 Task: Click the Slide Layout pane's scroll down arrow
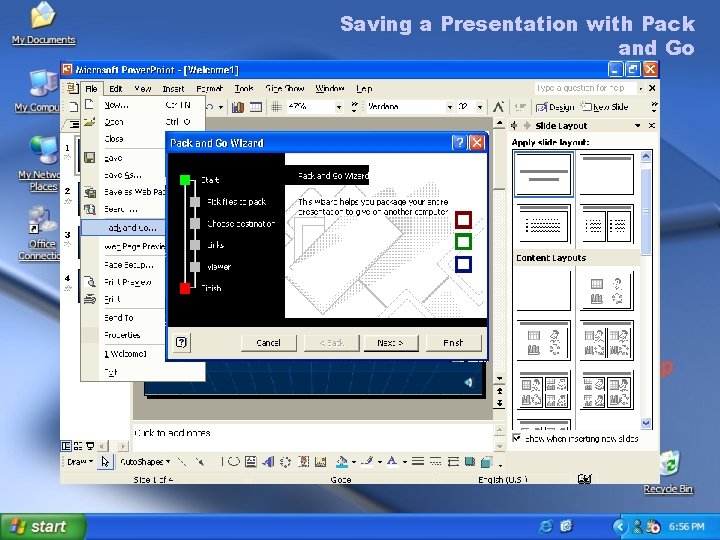click(646, 423)
